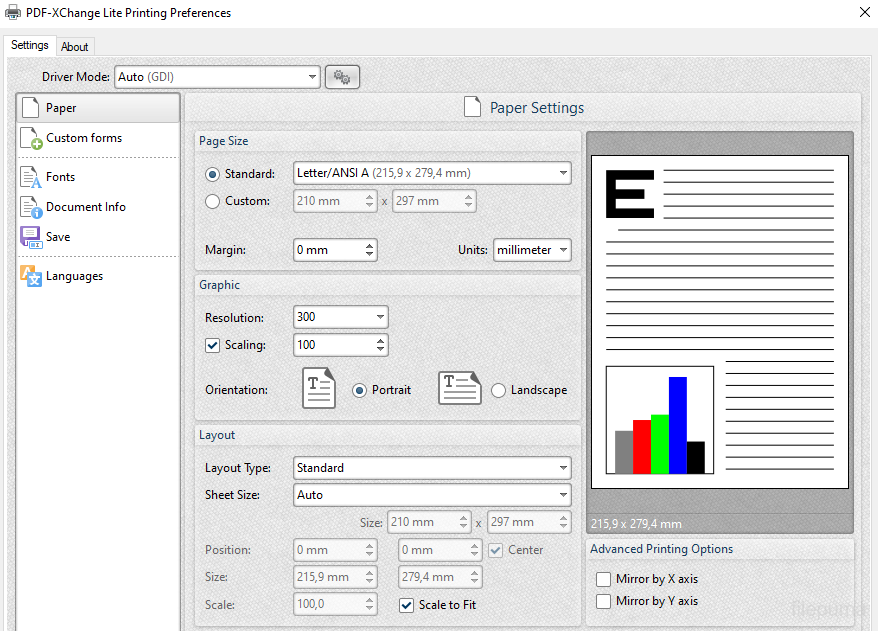The width and height of the screenshot is (878, 631).
Task: Switch to the About tab
Action: (x=75, y=47)
